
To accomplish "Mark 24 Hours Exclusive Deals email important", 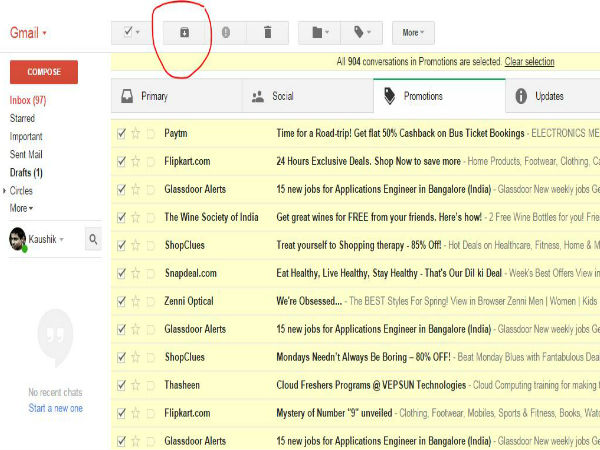I will 150,161.
